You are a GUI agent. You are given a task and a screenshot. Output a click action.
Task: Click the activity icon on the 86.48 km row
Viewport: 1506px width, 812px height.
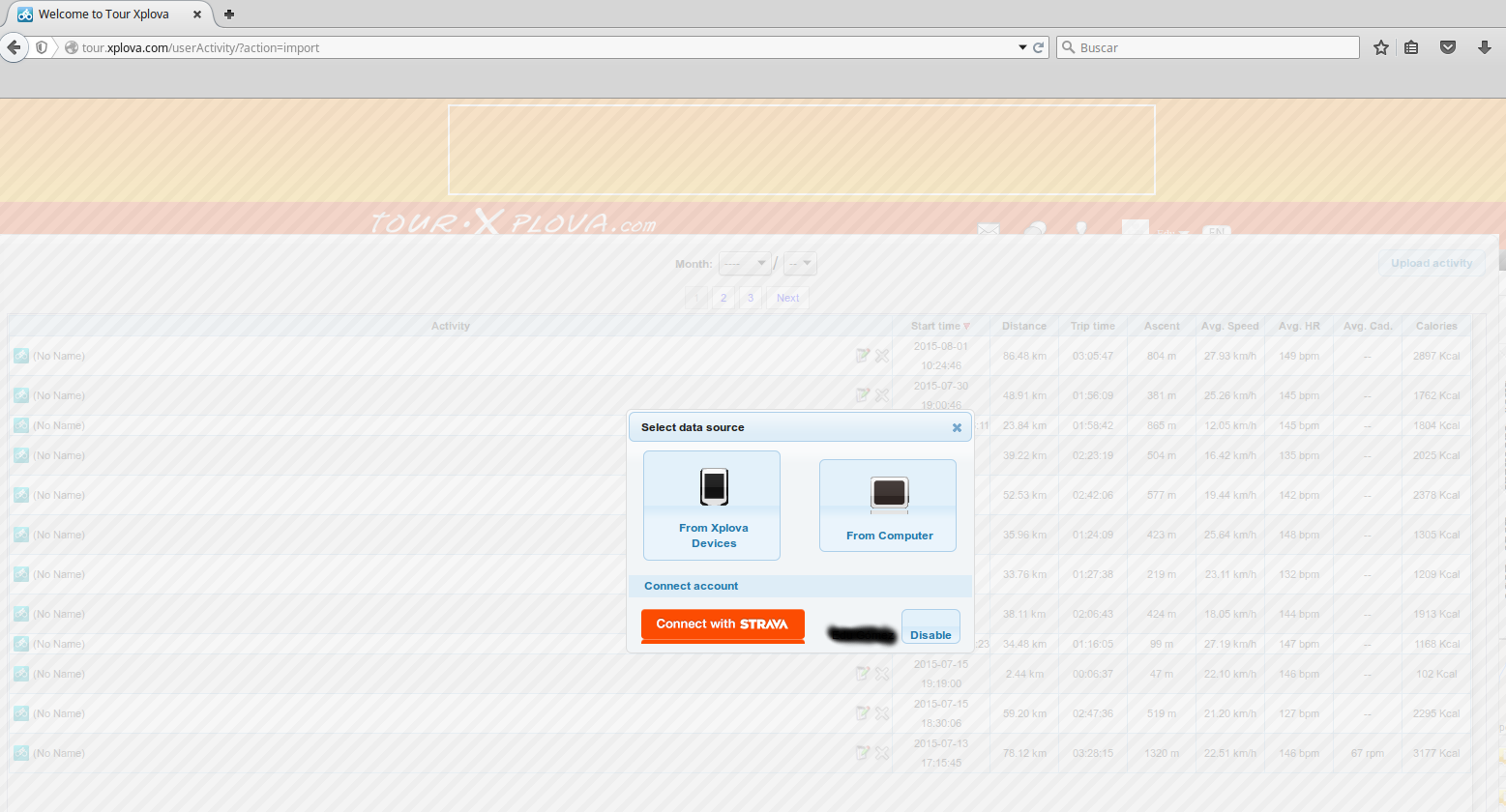pyautogui.click(x=21, y=356)
